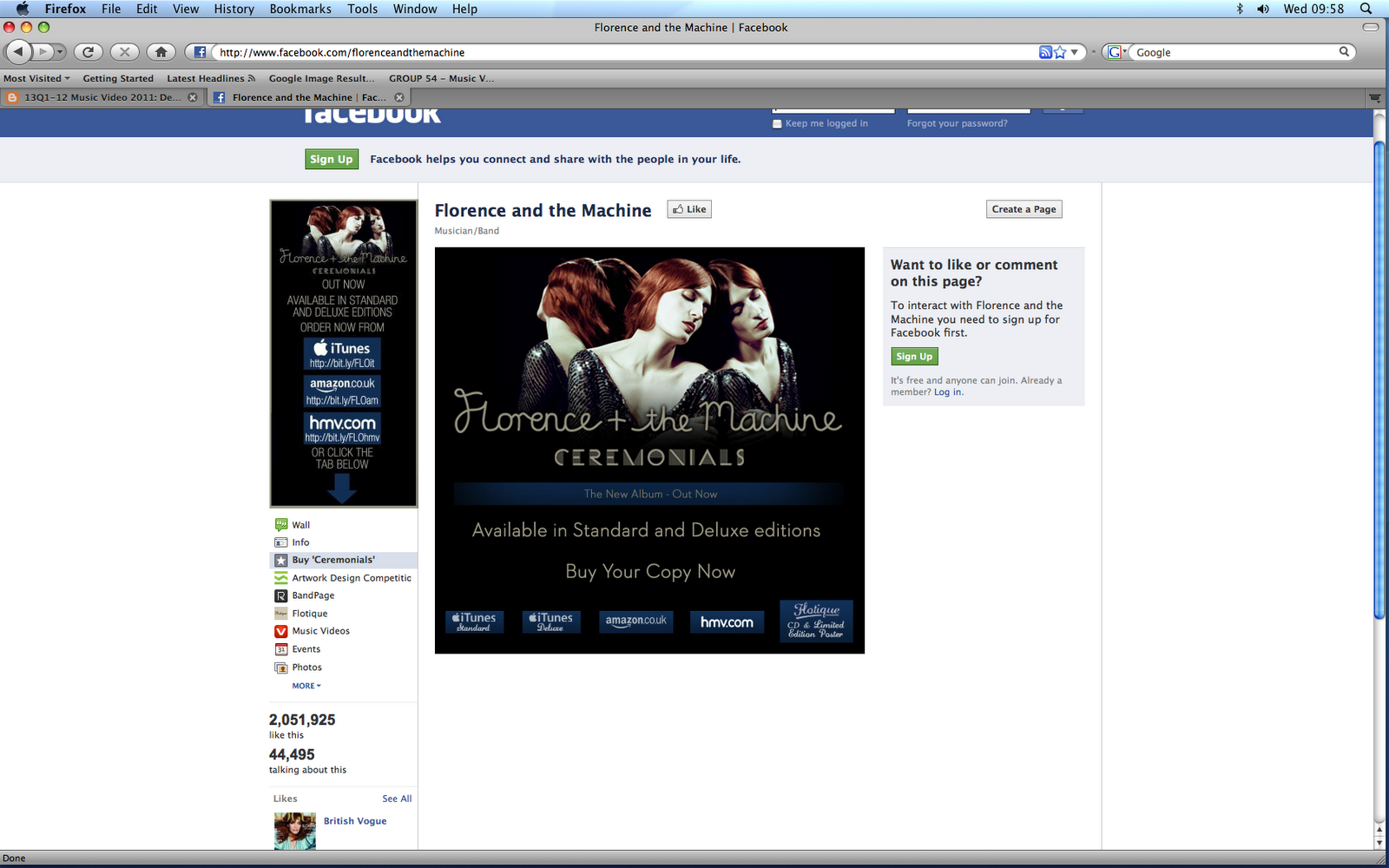Open Flotique in the sidebar
This screenshot has height=868, width=1389.
pyautogui.click(x=310, y=614)
